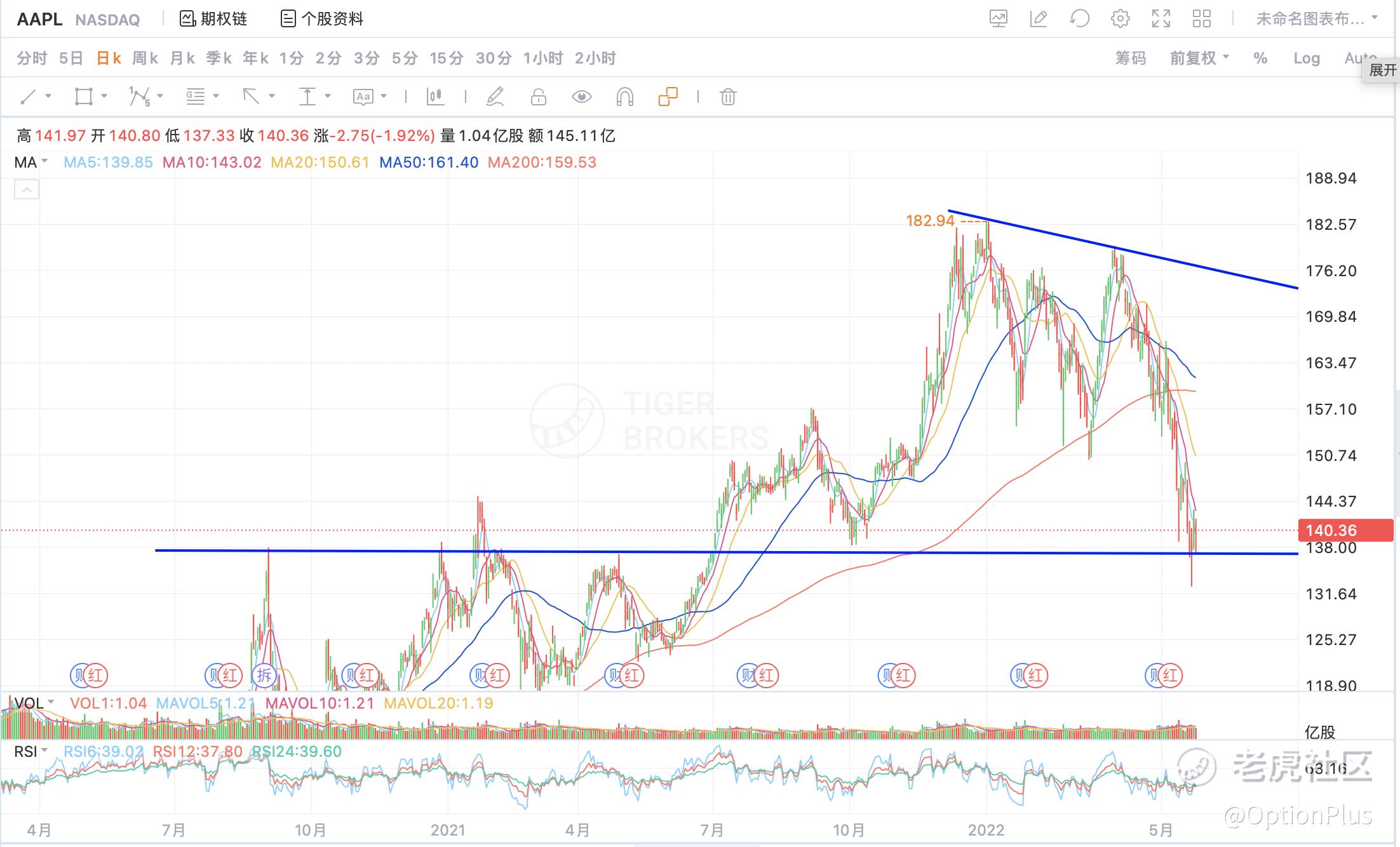Image resolution: width=1400 pixels, height=847 pixels.
Task: Select the magnet snap tool icon
Action: [624, 97]
